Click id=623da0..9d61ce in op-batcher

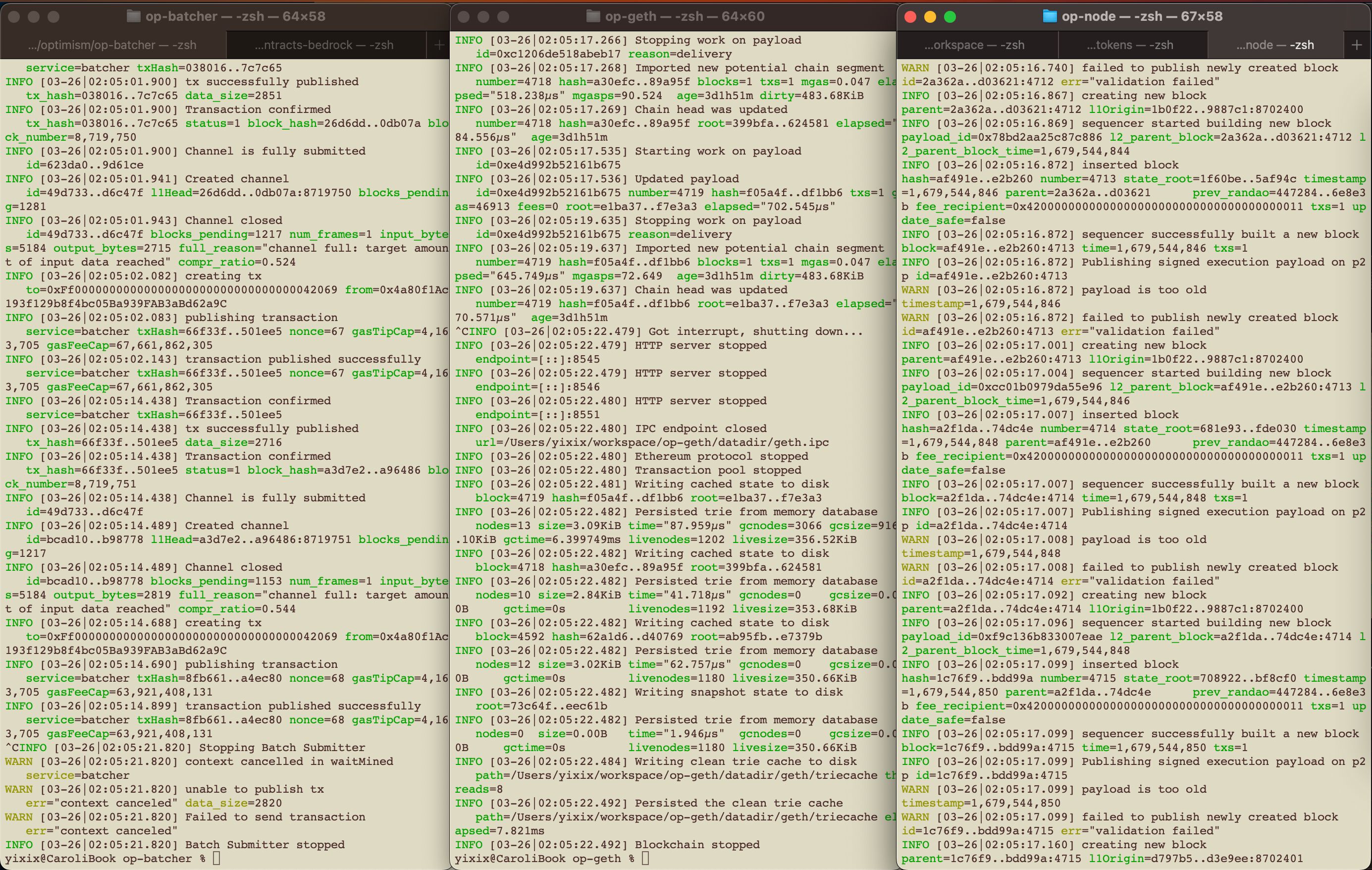(x=84, y=164)
